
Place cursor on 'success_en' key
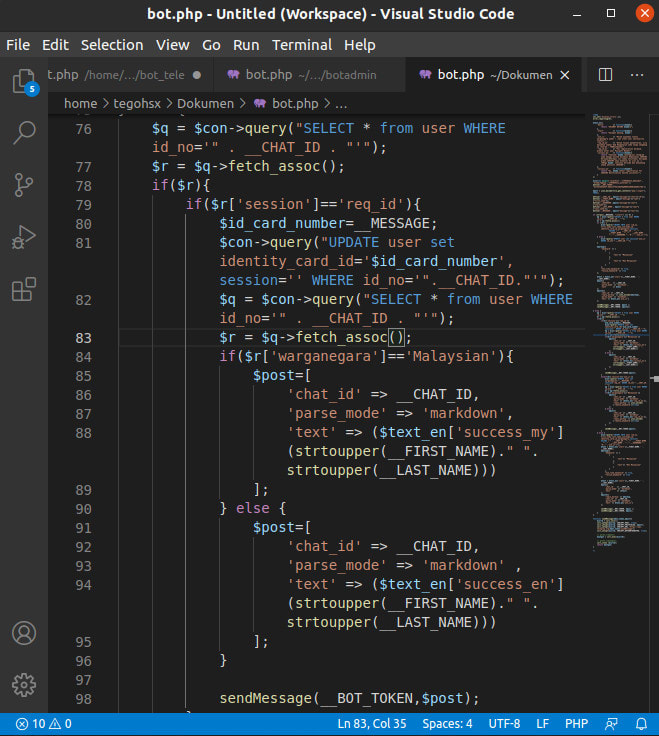pyautogui.click(x=506, y=584)
